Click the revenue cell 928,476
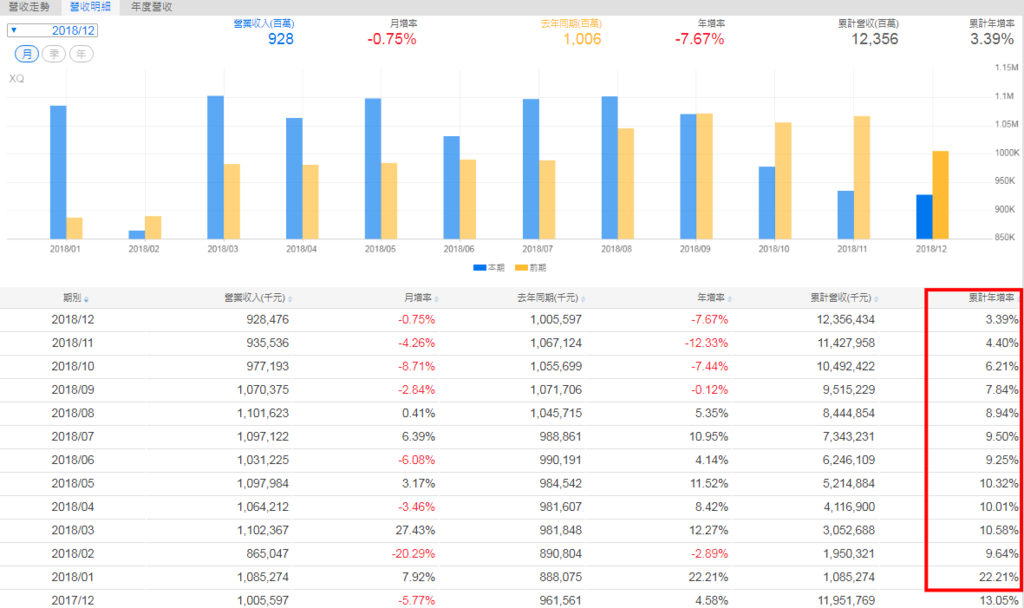Screen dimensions: 1024x608 [x=267, y=320]
